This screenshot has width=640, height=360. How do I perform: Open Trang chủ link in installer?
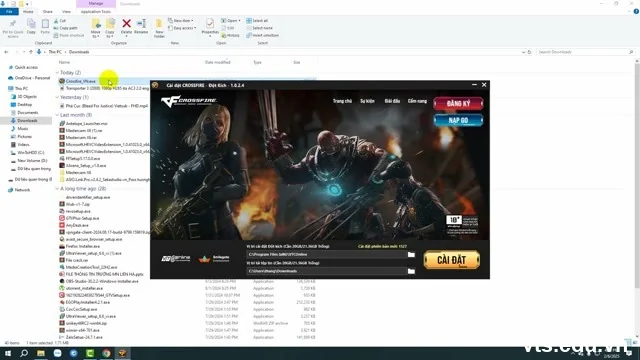tap(342, 101)
